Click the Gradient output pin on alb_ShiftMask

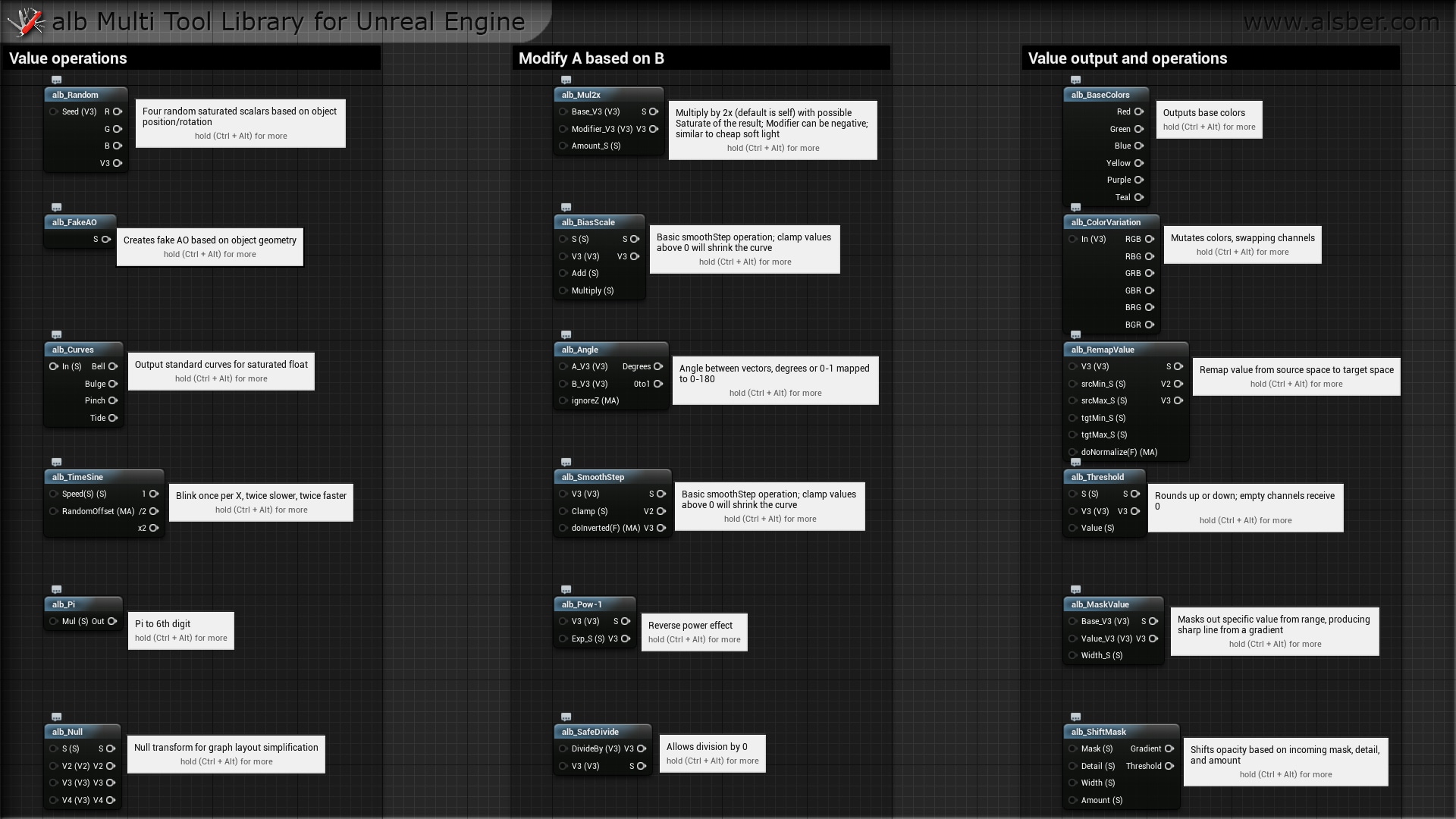pyautogui.click(x=1170, y=748)
